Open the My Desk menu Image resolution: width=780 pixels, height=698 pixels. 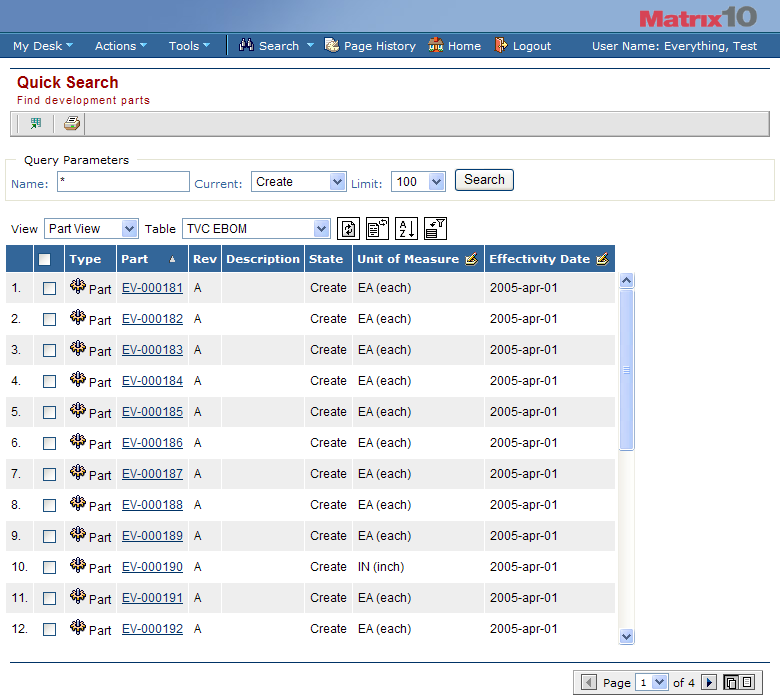coord(41,46)
